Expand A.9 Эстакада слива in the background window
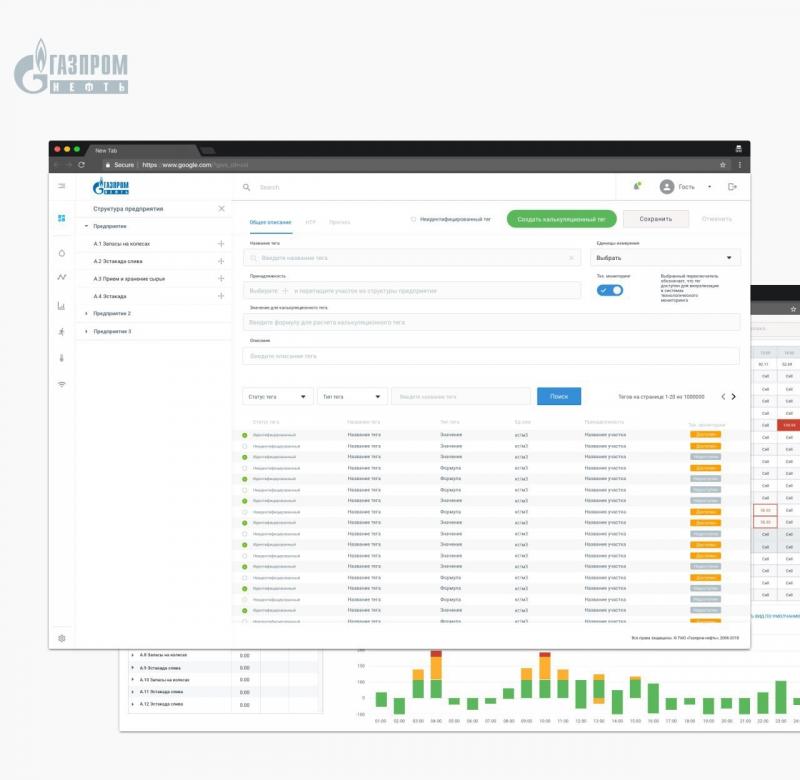Image resolution: width=800 pixels, height=780 pixels. coord(133,667)
